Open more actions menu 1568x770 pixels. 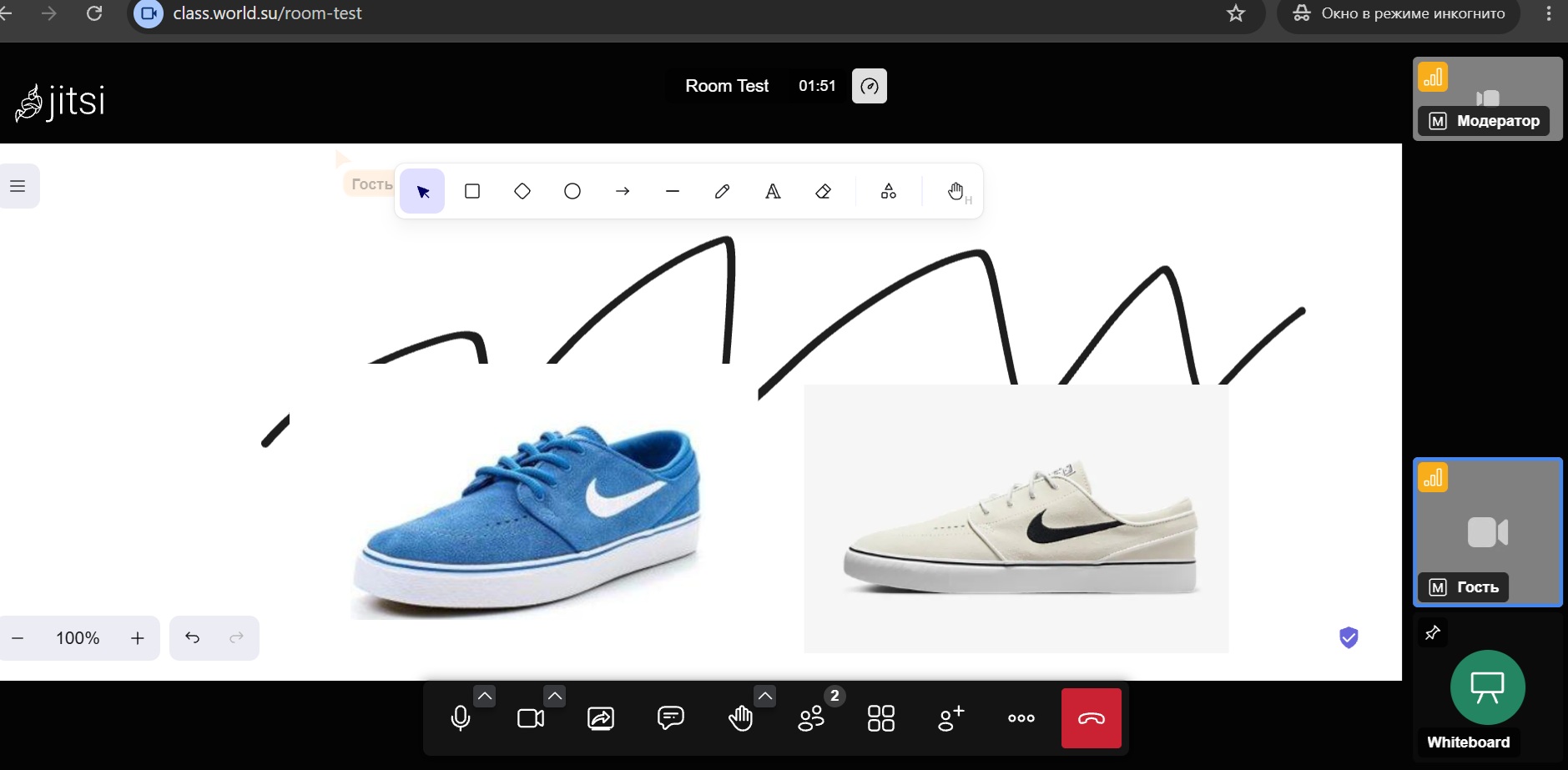pos(1021,718)
